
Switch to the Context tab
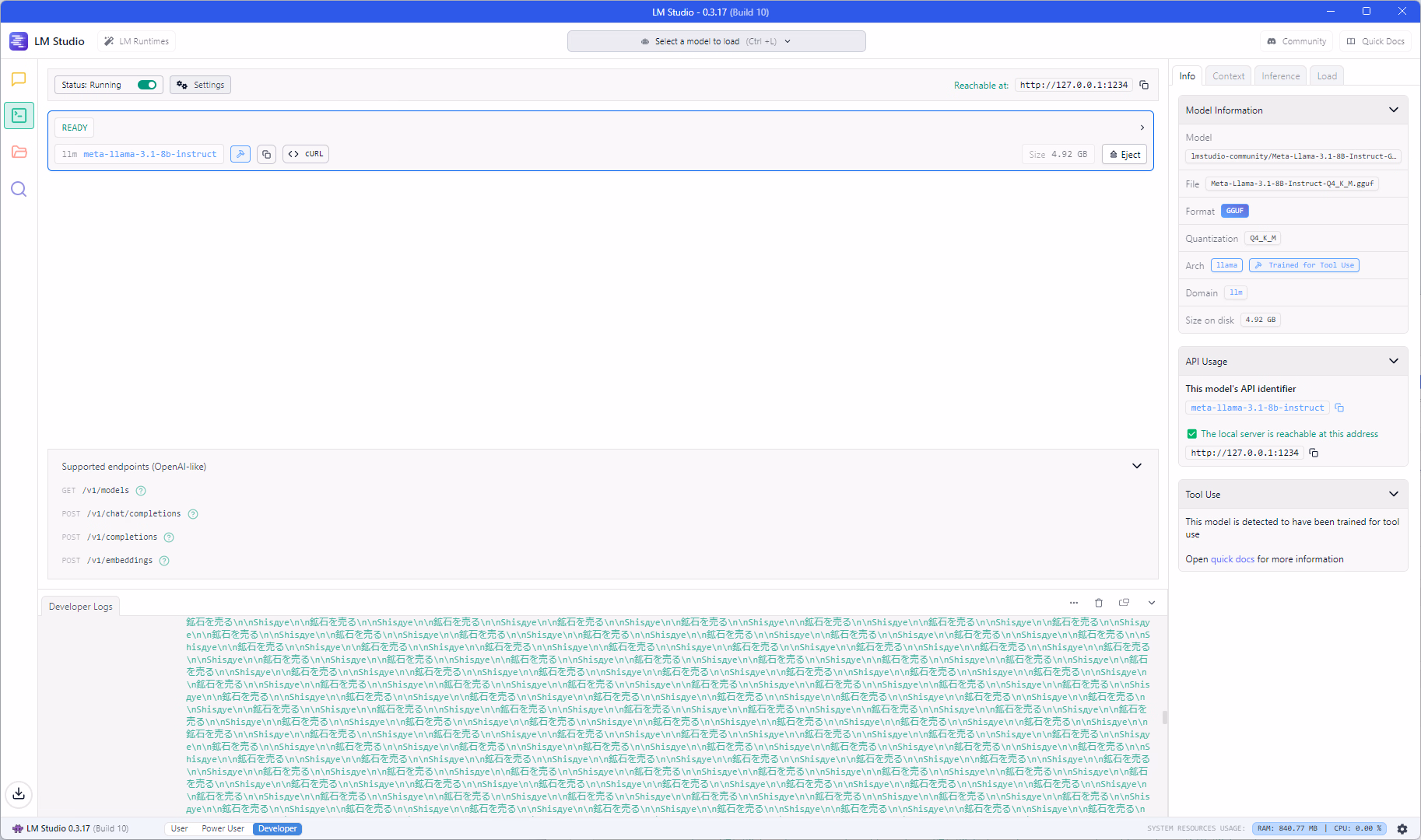1228,76
